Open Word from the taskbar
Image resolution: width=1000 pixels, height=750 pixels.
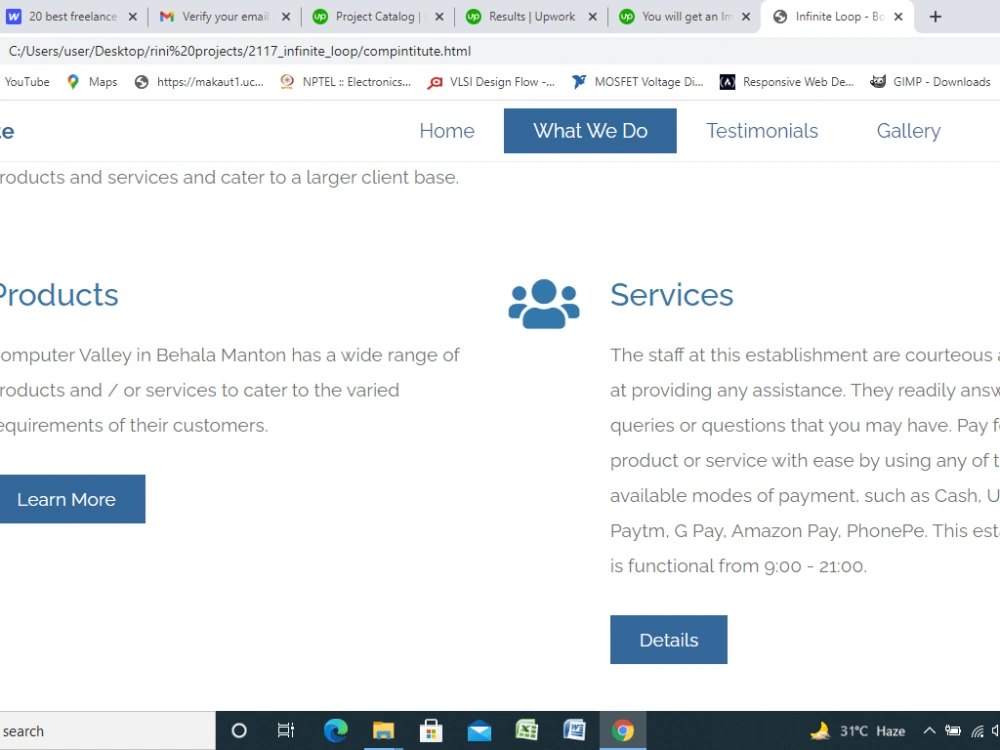coord(575,731)
